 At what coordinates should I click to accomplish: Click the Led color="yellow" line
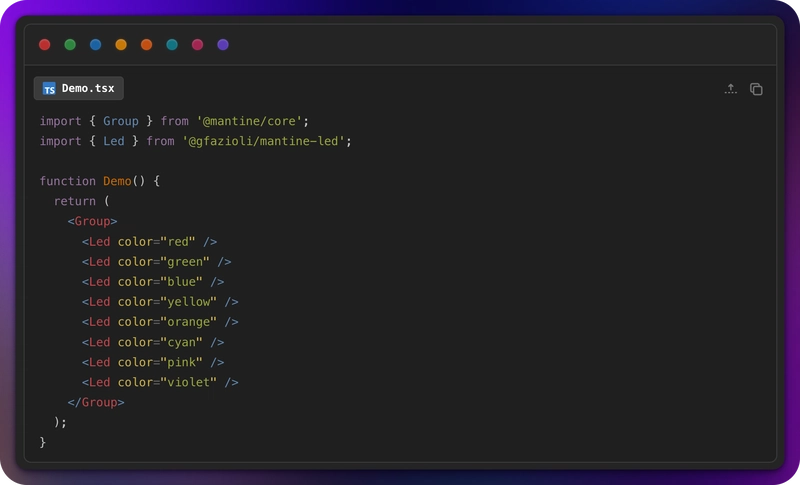click(160, 302)
